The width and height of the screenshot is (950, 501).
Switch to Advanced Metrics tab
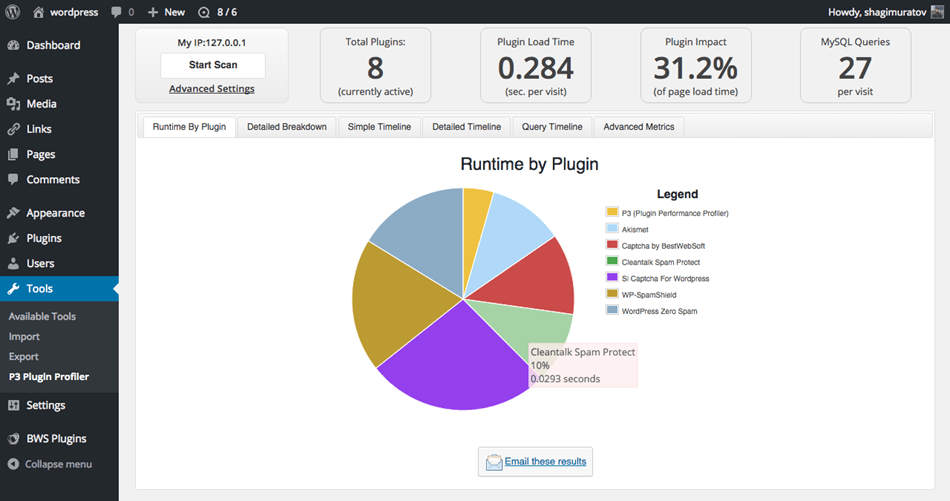coord(639,127)
